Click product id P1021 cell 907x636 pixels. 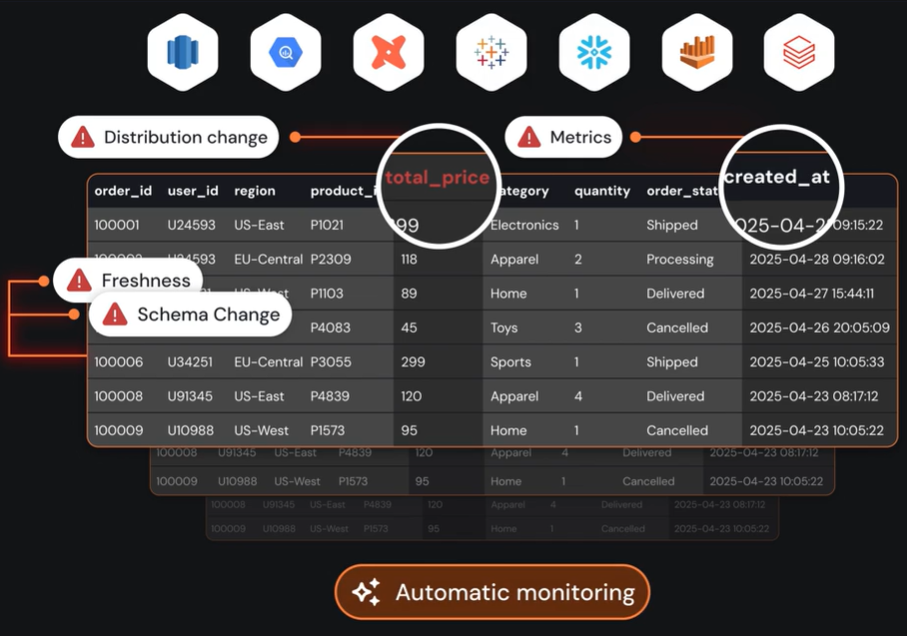[x=327, y=225]
